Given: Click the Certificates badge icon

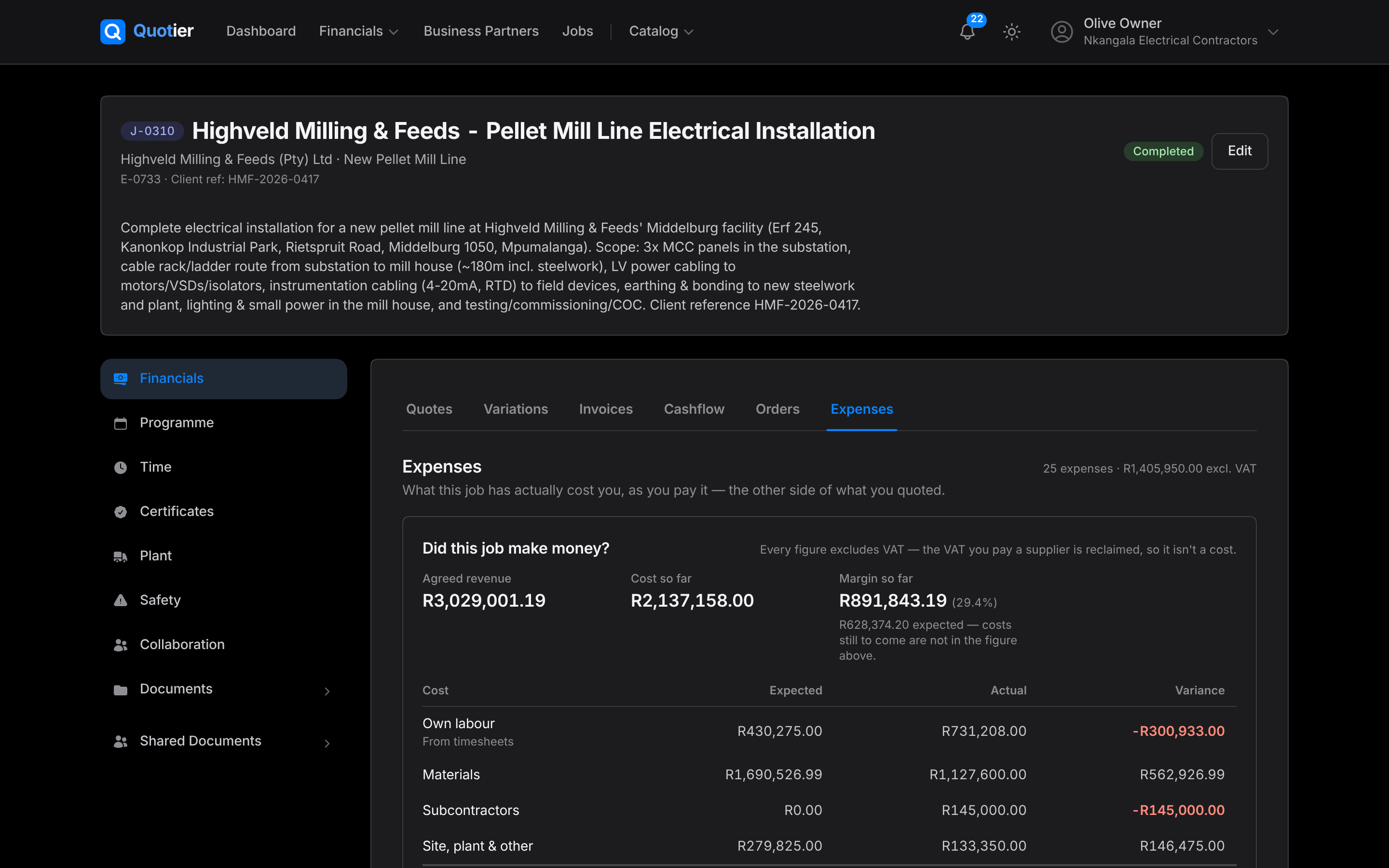Looking at the screenshot, I should [x=121, y=512].
